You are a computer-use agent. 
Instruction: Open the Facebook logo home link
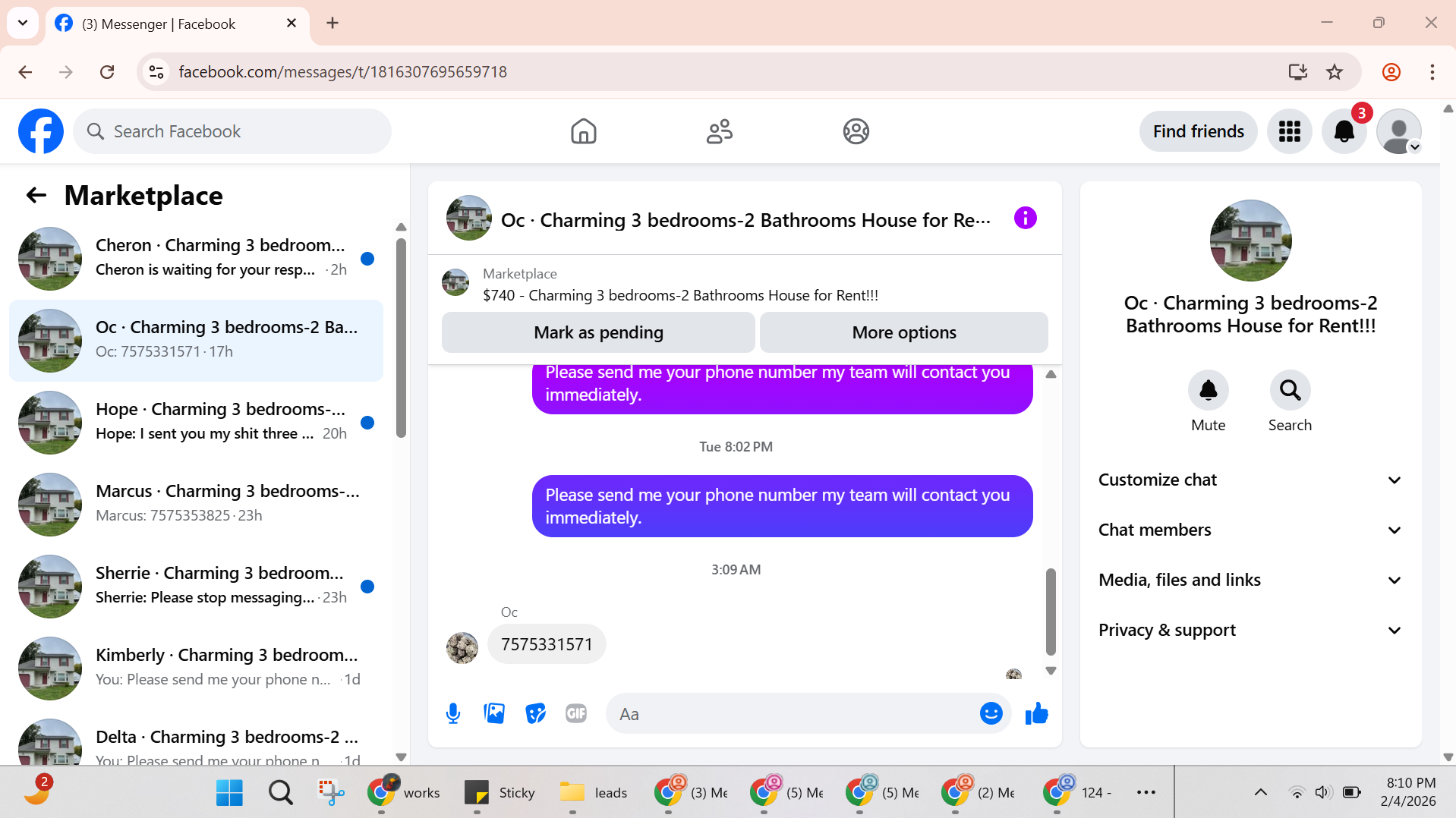[x=41, y=131]
